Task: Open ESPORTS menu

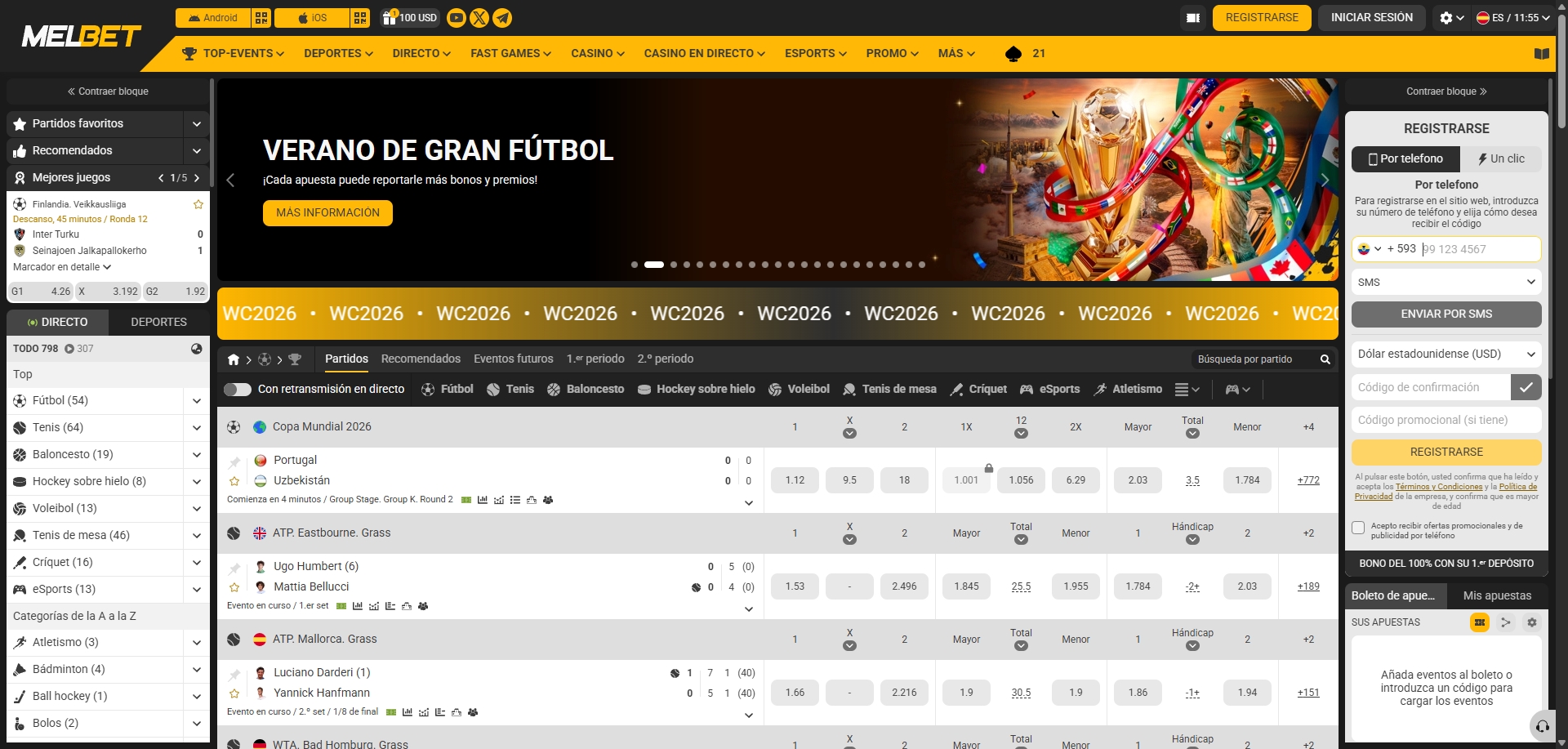Action: [815, 54]
